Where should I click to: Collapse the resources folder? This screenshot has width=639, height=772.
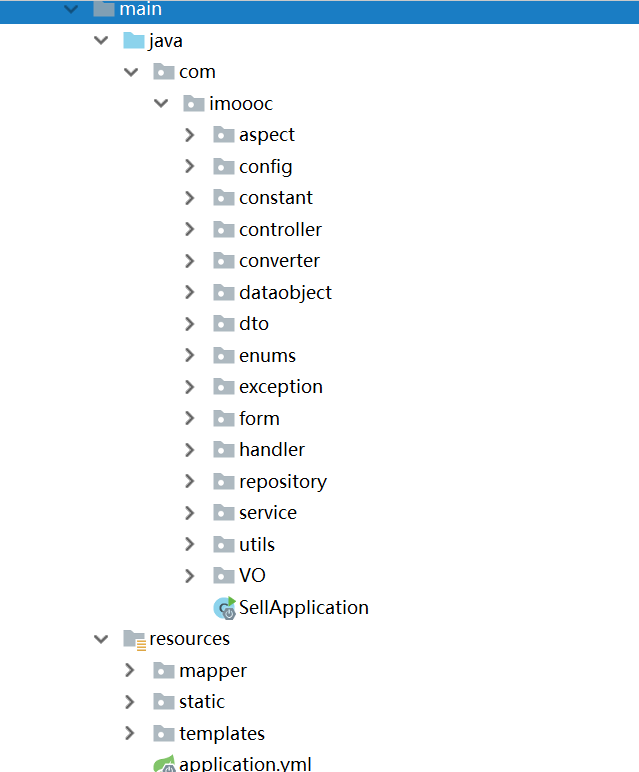[x=100, y=639]
